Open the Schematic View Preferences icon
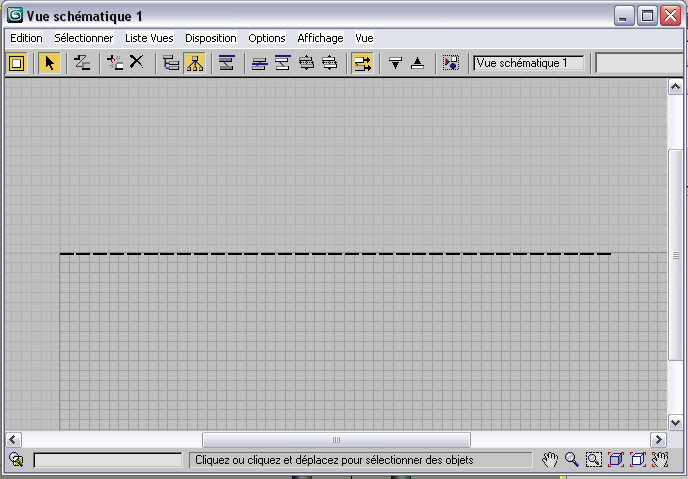Image resolution: width=688 pixels, height=479 pixels. (x=451, y=63)
